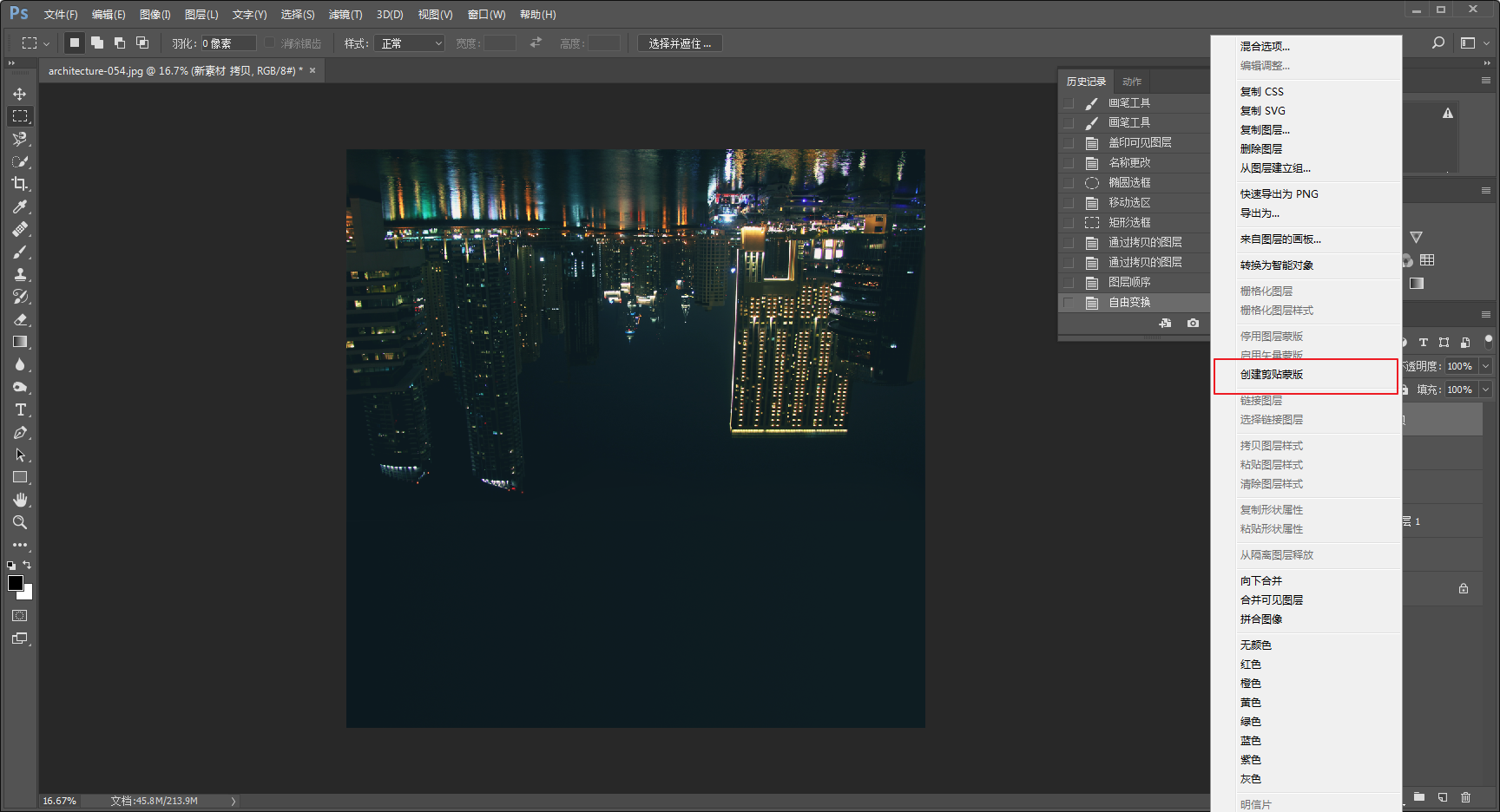Open the 图层(L) menu
1500x812 pixels.
(x=201, y=15)
